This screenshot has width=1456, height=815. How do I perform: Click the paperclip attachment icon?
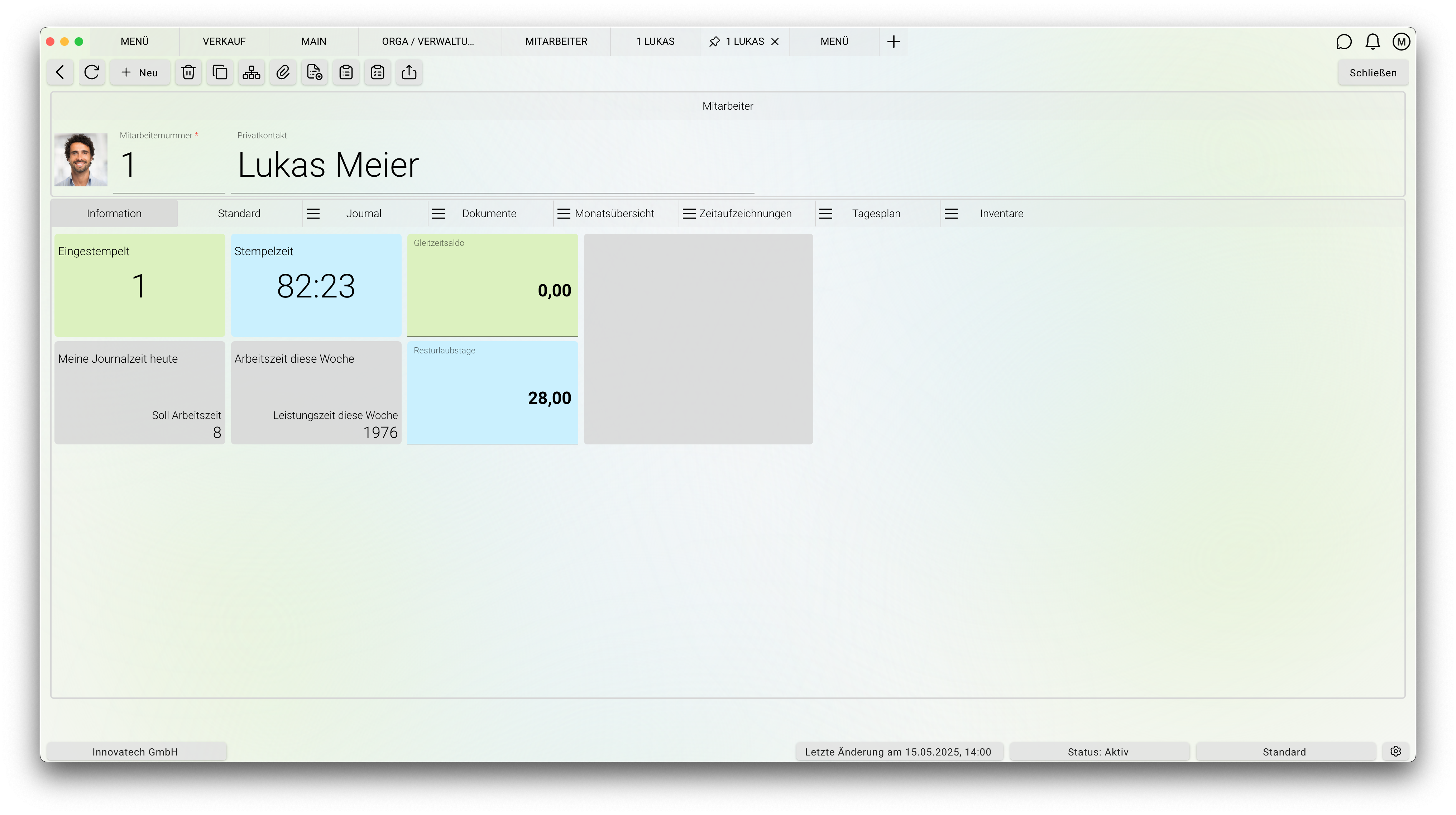[283, 72]
